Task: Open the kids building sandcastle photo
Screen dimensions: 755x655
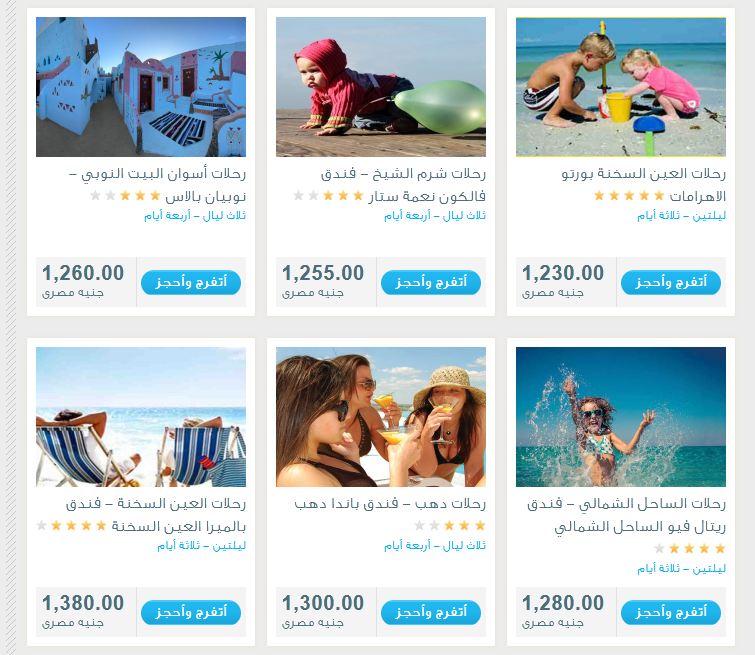Action: click(621, 87)
